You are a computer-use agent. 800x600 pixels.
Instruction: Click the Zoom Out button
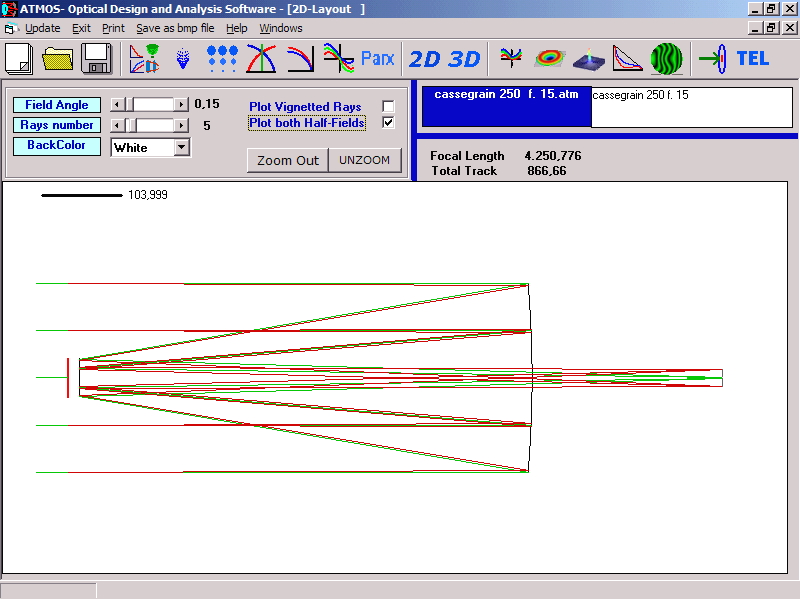pos(287,160)
